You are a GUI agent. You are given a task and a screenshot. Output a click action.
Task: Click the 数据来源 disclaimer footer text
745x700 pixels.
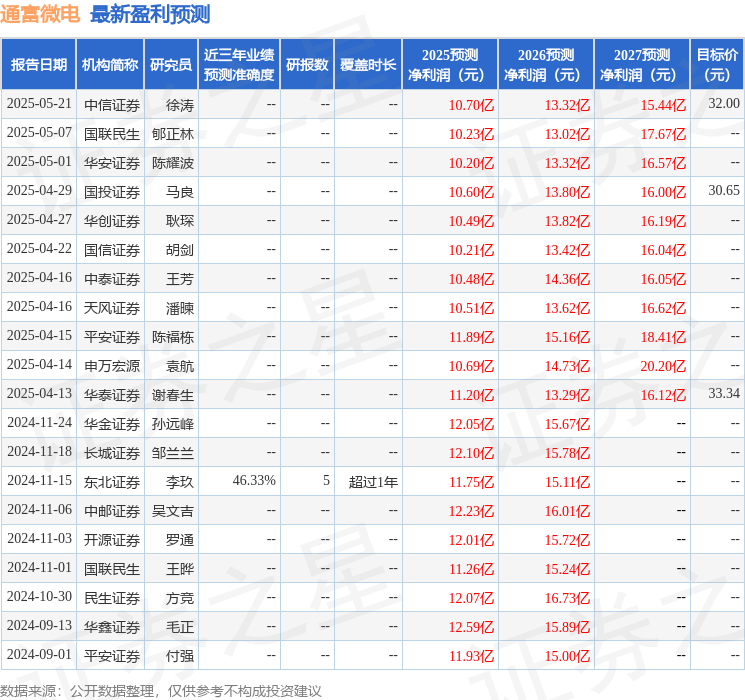point(161,690)
